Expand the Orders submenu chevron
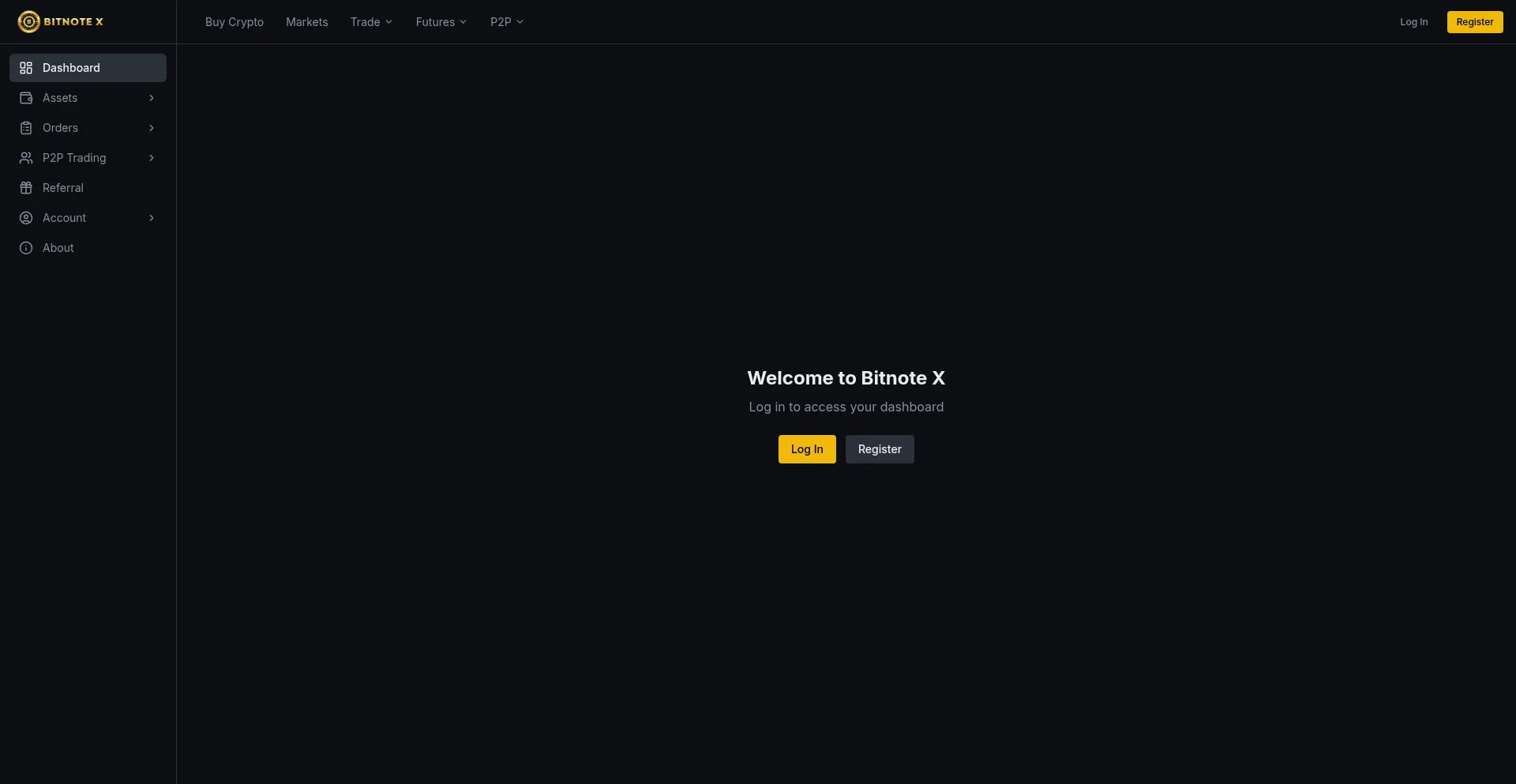 (x=152, y=128)
